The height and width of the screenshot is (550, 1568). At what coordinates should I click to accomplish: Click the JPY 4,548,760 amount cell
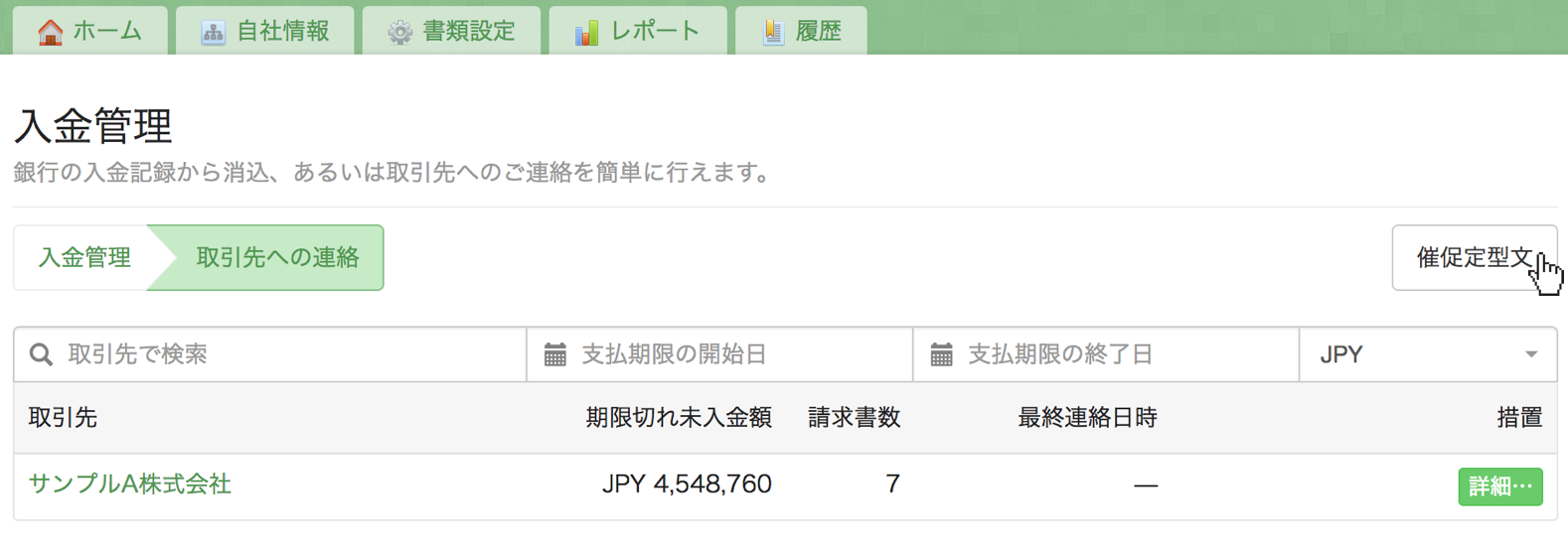[687, 484]
